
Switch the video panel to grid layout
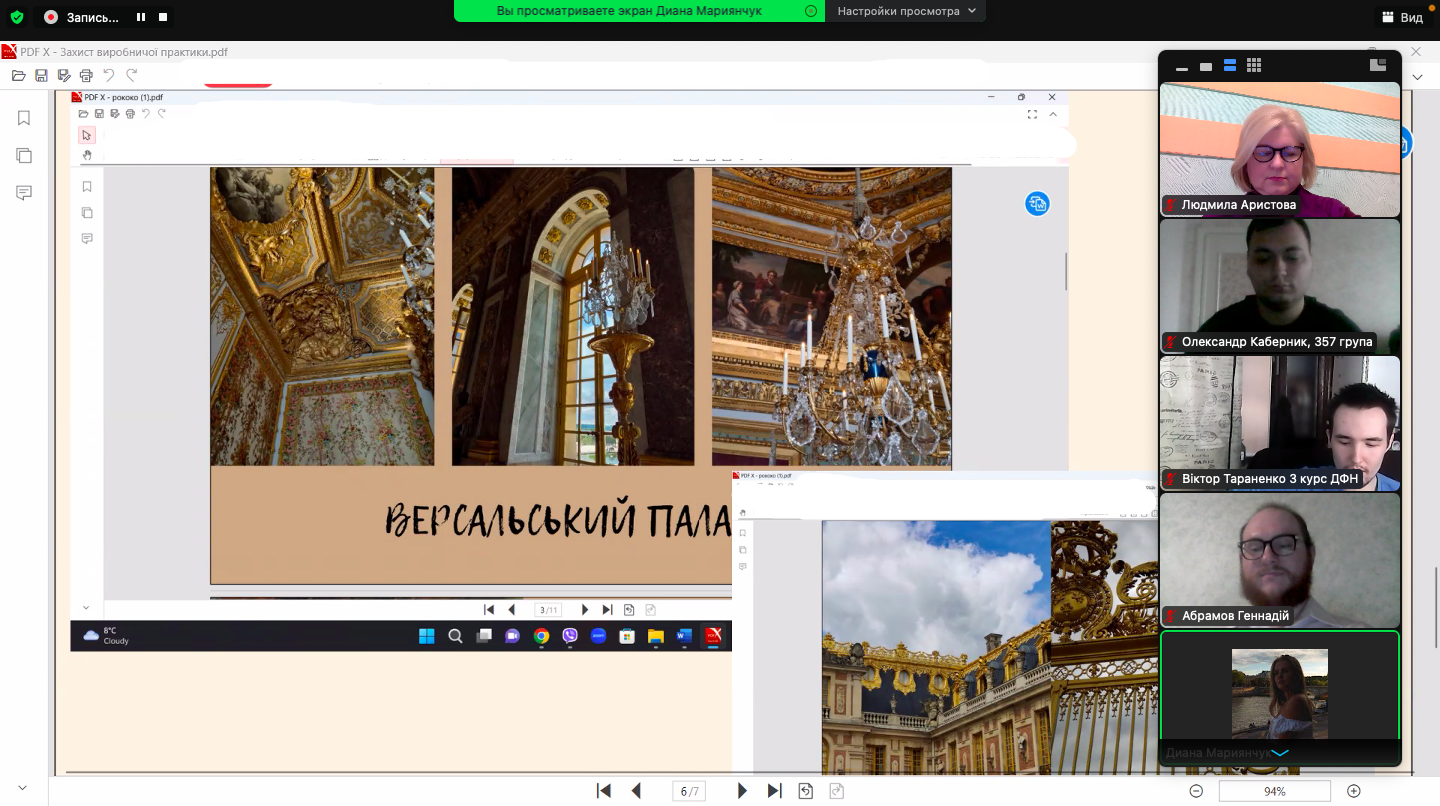1254,66
